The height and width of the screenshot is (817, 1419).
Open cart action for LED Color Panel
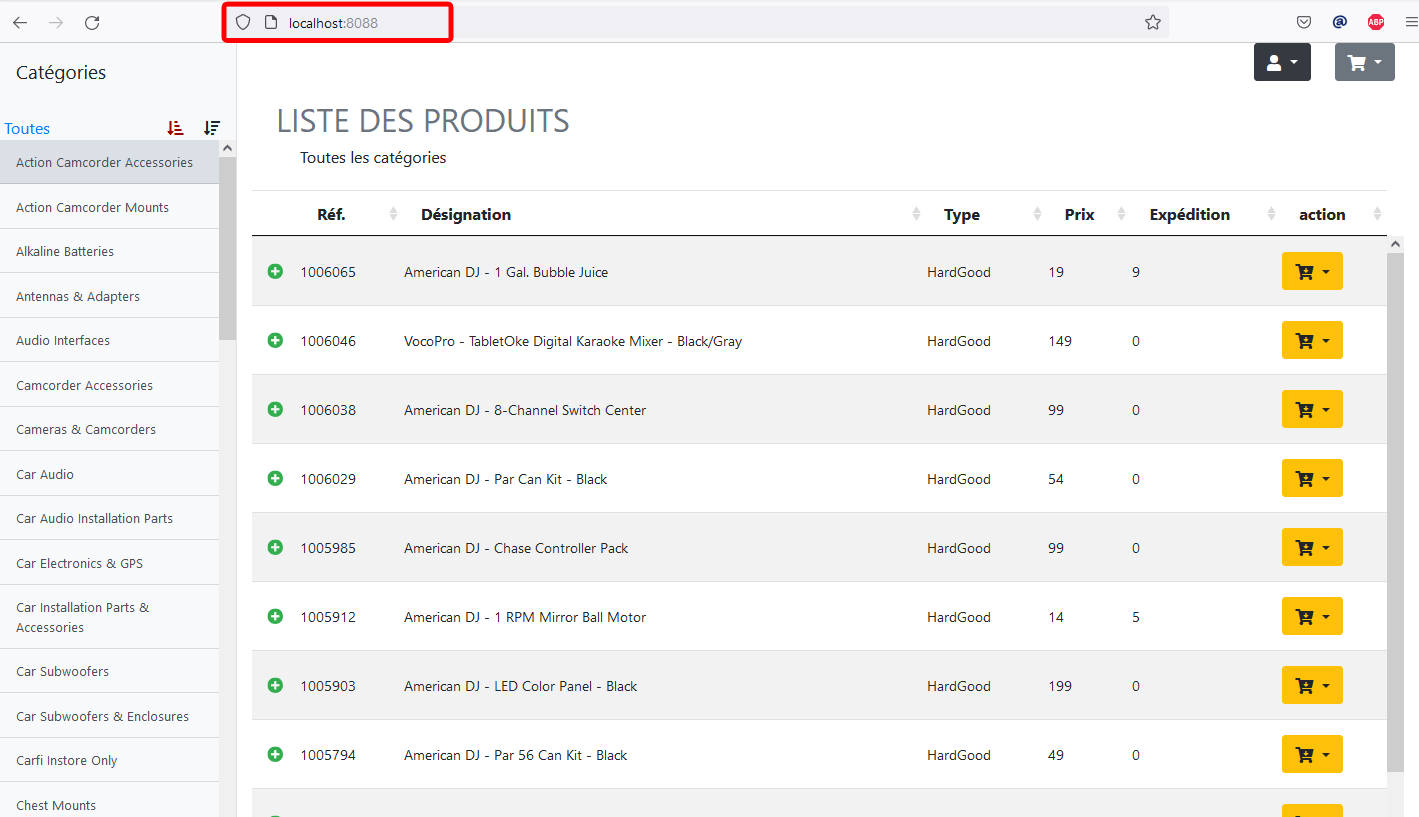[1312, 685]
